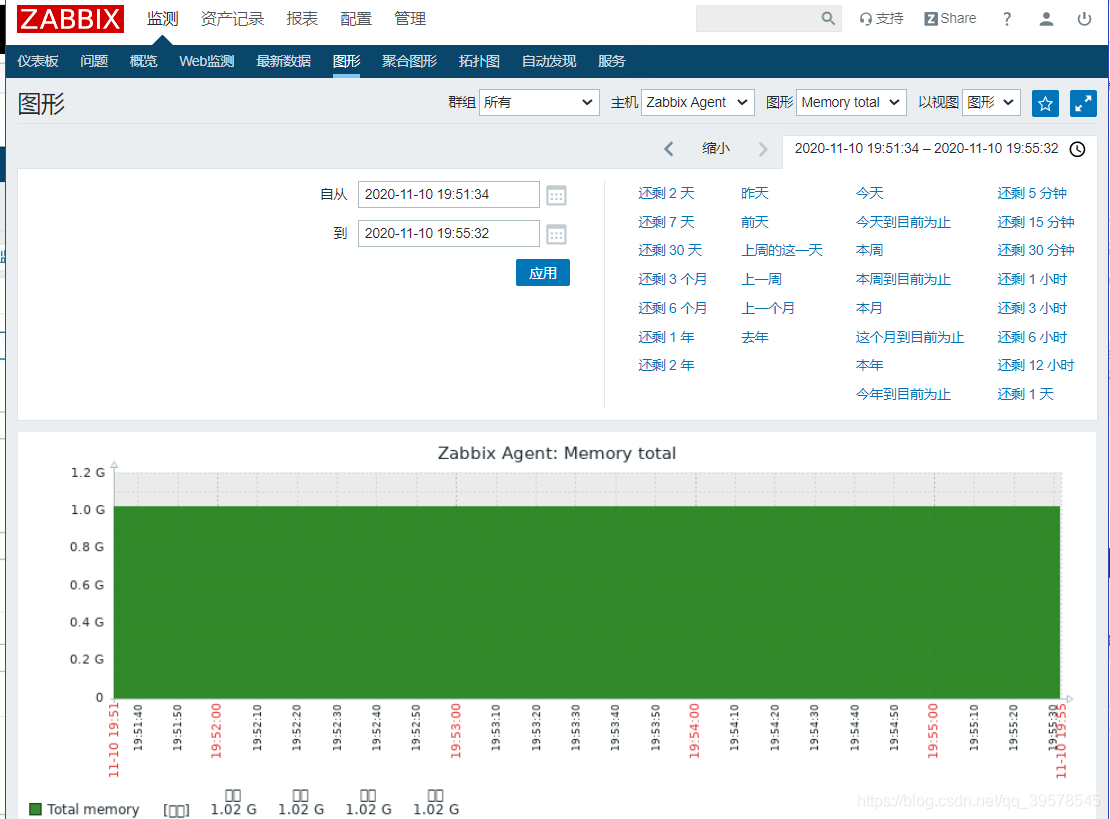Screen dimensions: 1110x819
Task: Select the 还剩 12 小时 range
Action: [1036, 365]
